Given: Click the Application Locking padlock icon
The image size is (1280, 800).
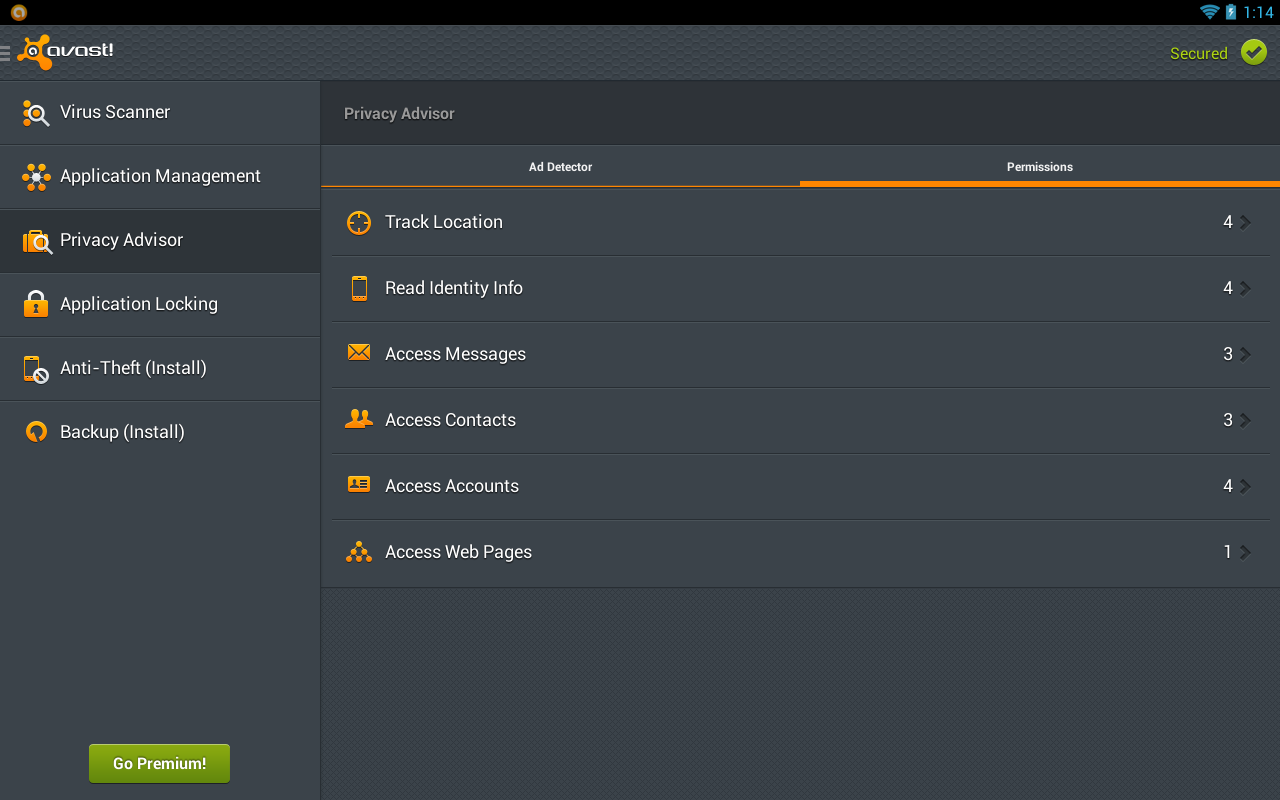Looking at the screenshot, I should [x=36, y=304].
